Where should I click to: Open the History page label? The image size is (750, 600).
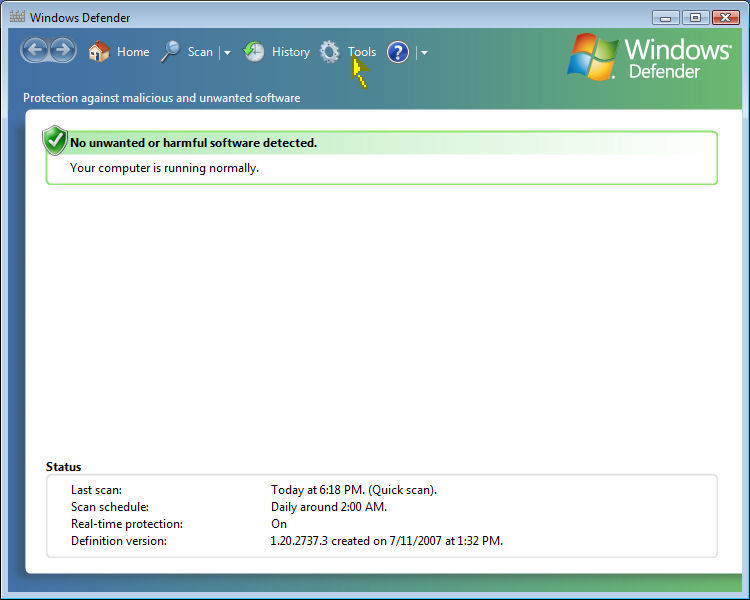point(291,52)
